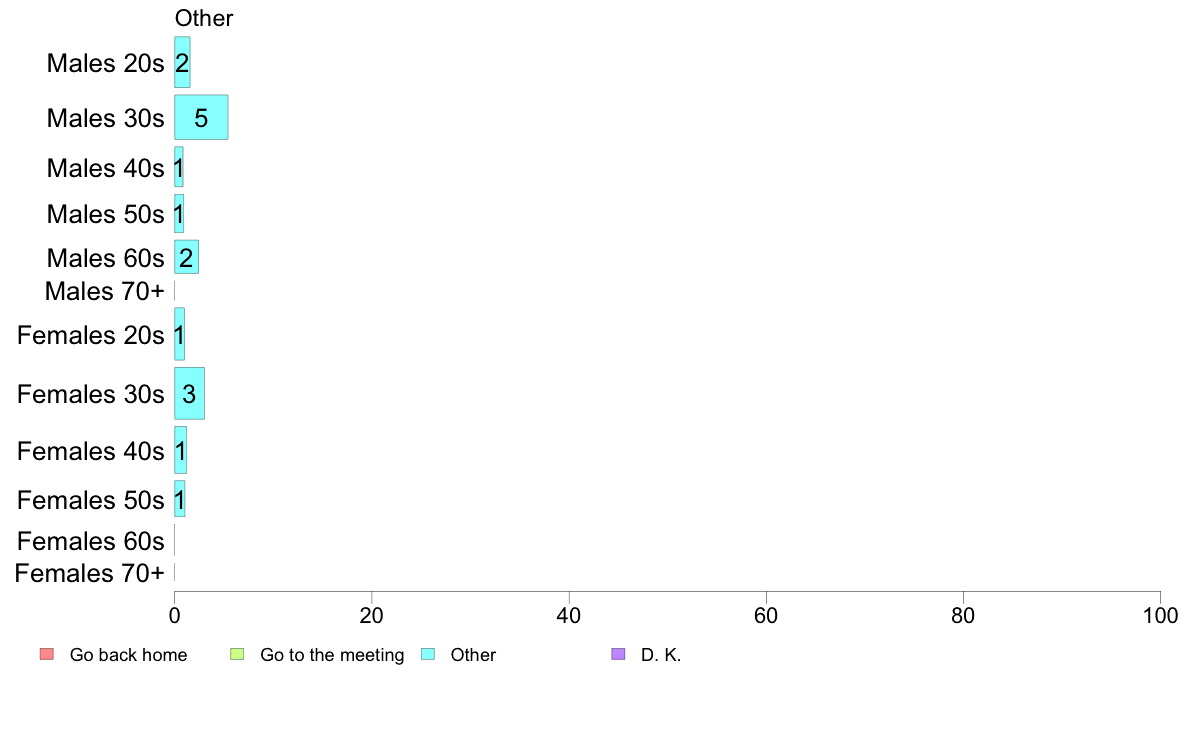
Task: Select the Females 30s bar showing 3
Action: click(x=189, y=393)
